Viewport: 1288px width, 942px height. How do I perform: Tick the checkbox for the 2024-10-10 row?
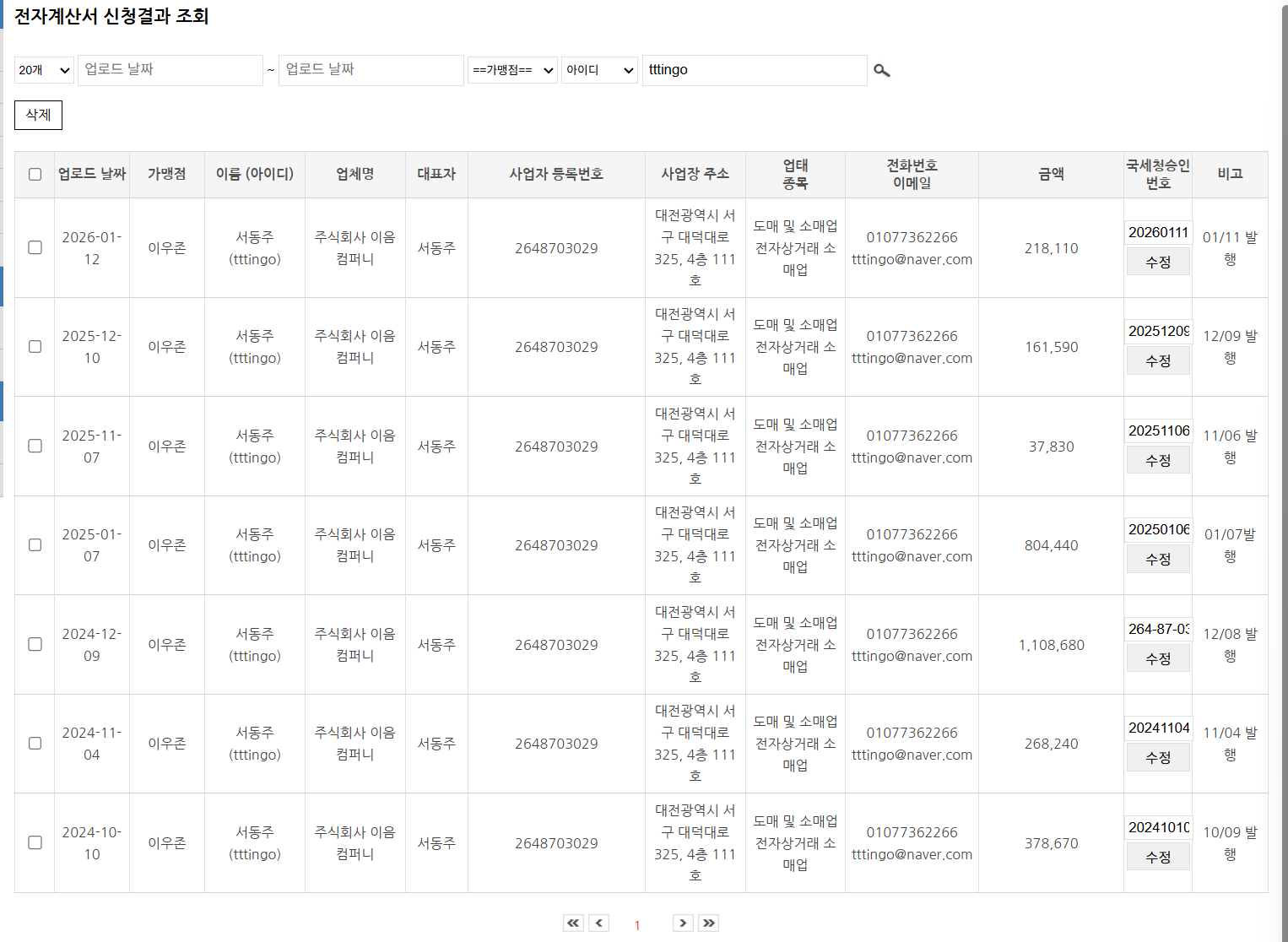click(35, 842)
